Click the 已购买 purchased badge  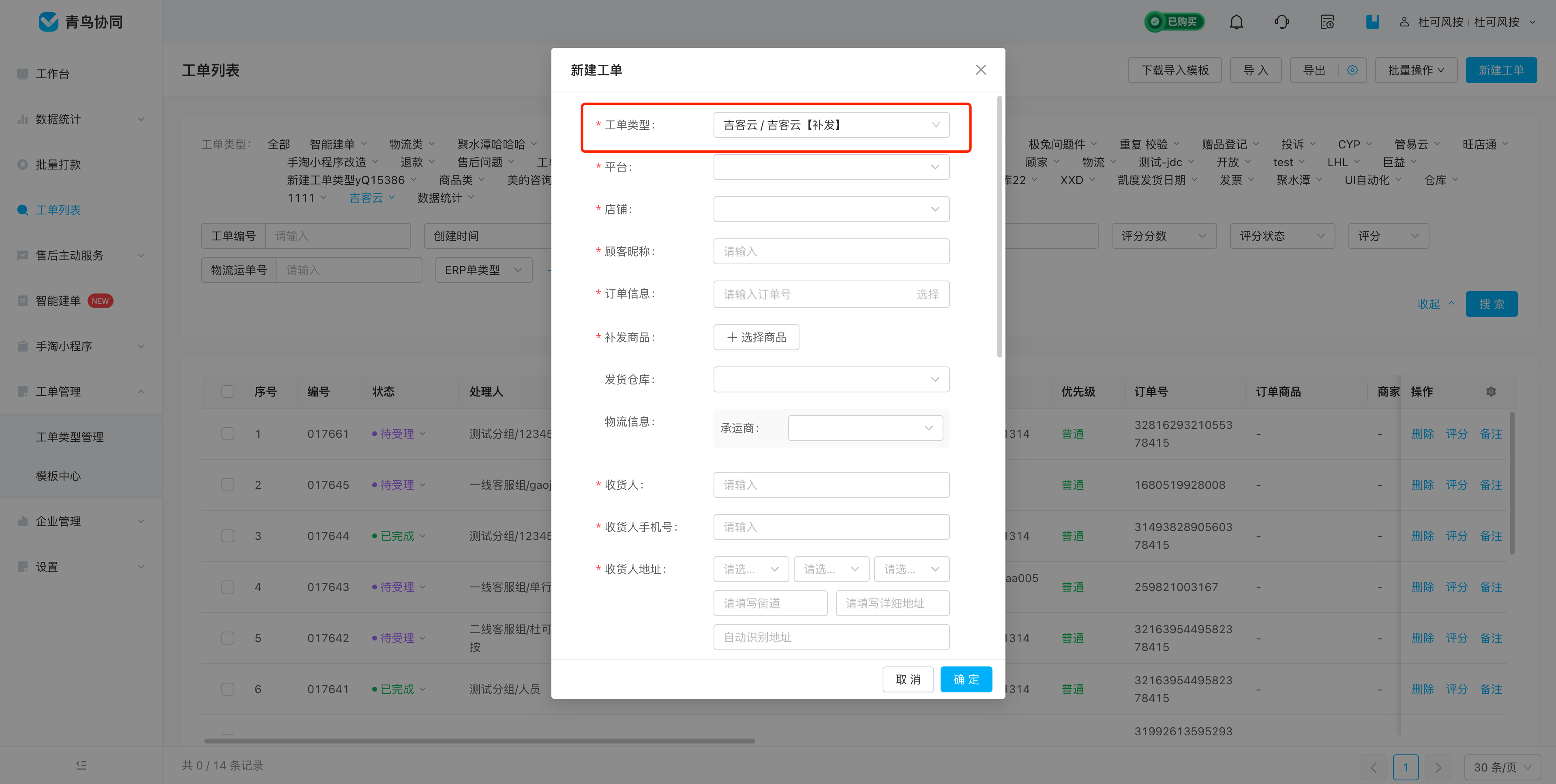1174,22
